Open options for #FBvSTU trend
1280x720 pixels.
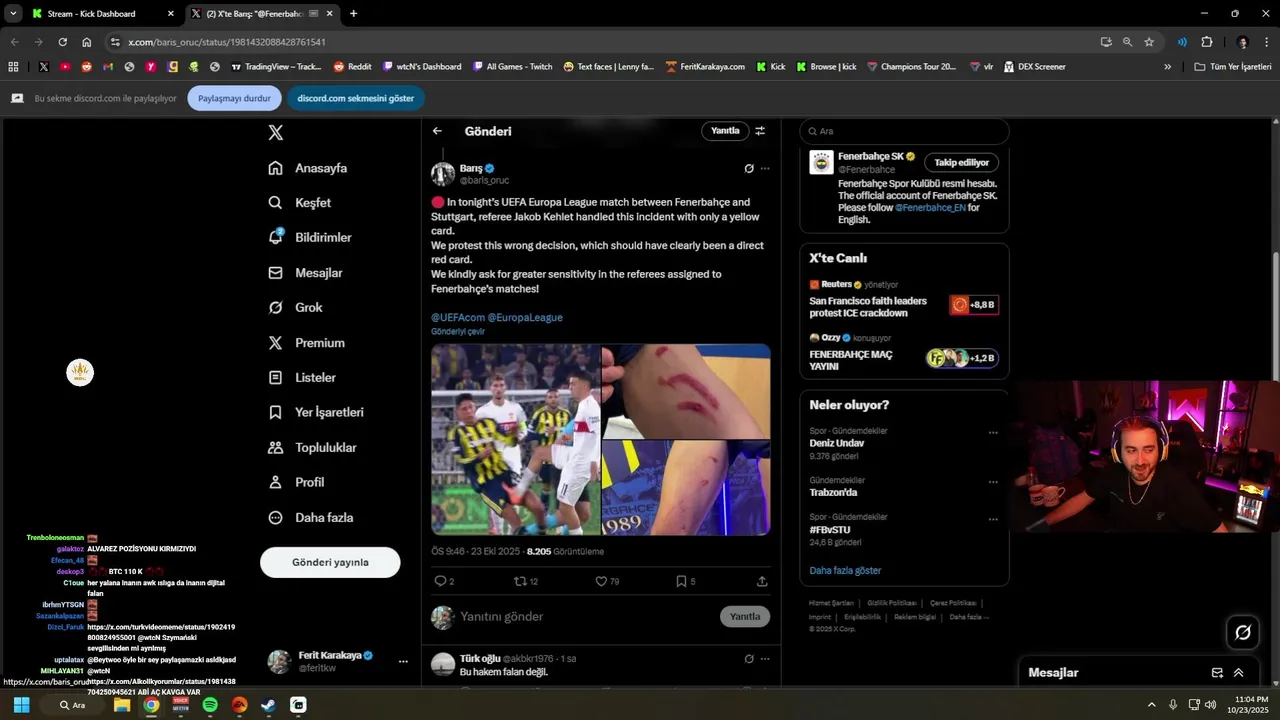pos(993,519)
